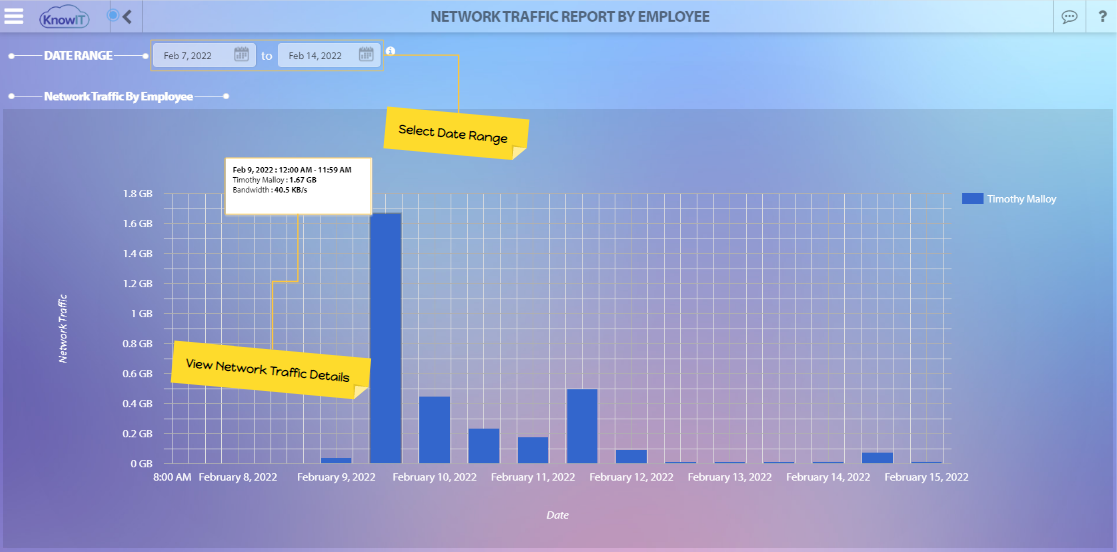Open help with the question mark
The height and width of the screenshot is (552, 1117).
pyautogui.click(x=1101, y=17)
